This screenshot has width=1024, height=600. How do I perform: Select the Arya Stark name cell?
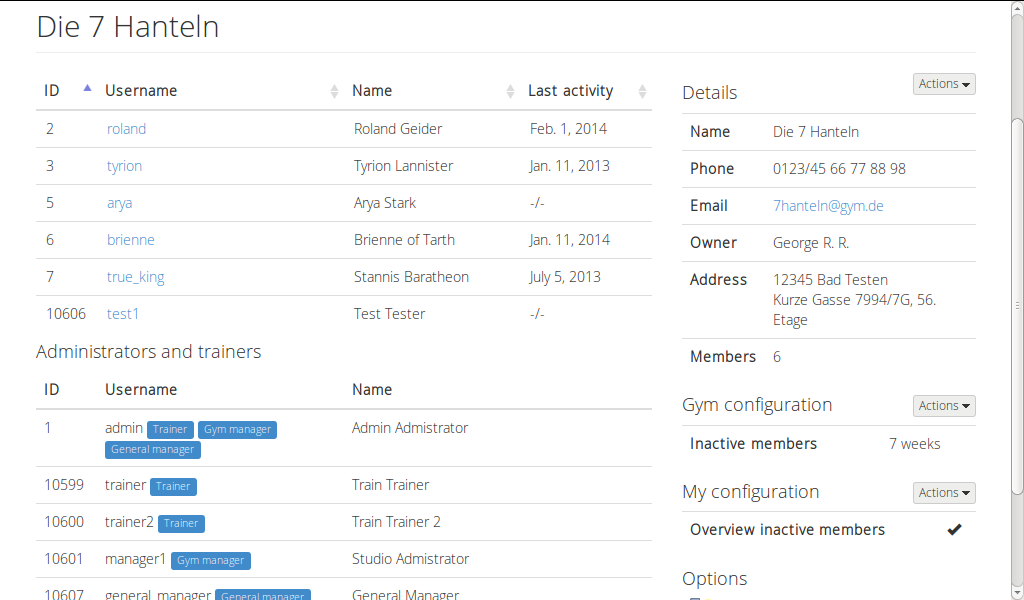point(385,203)
